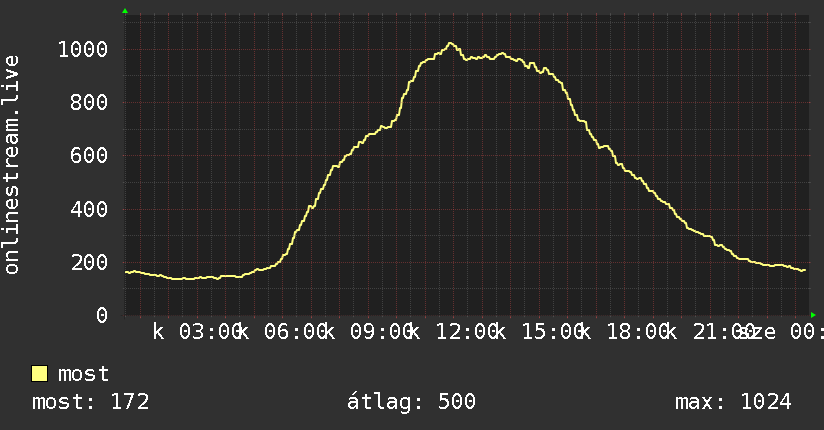
Task: Click the 'k 06:00' time label
Action: click(x=283, y=332)
